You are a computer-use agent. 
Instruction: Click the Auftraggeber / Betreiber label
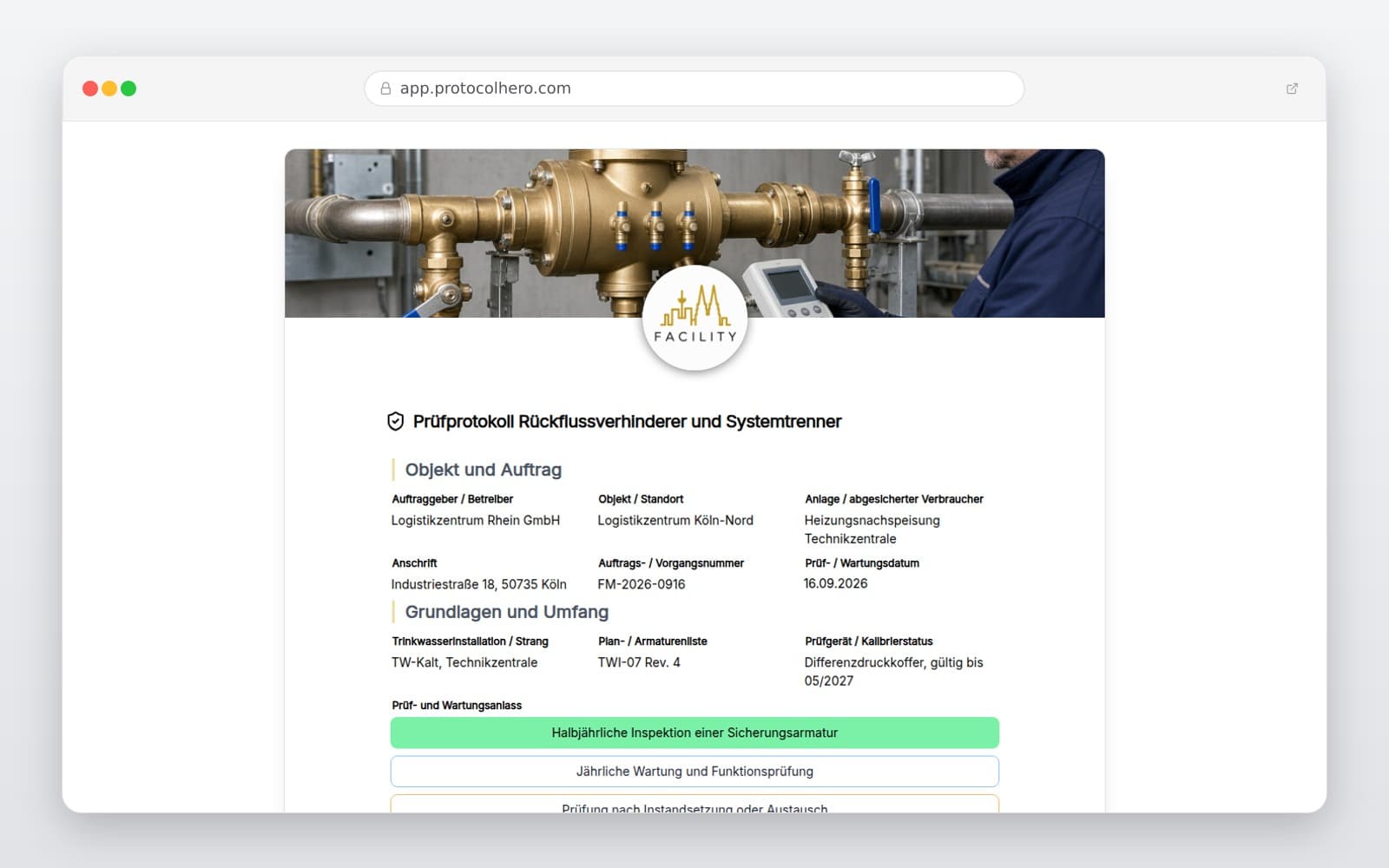[452, 499]
